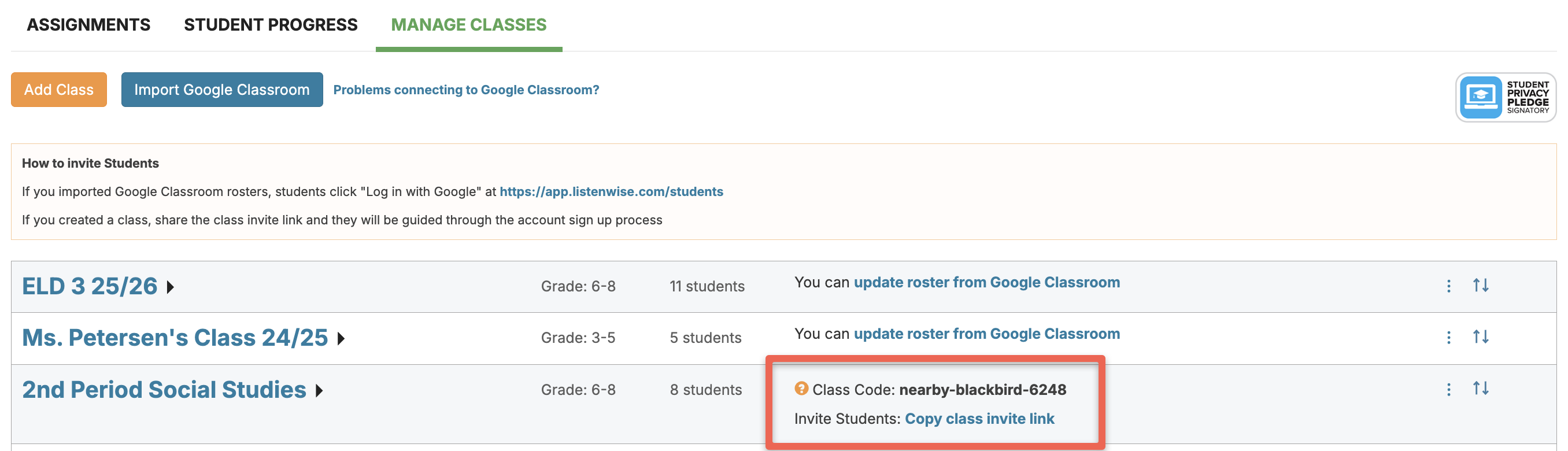Click the reorder arrows for Ms. Petersen's Class
Viewport: 1568px width, 451px height.
(x=1481, y=337)
